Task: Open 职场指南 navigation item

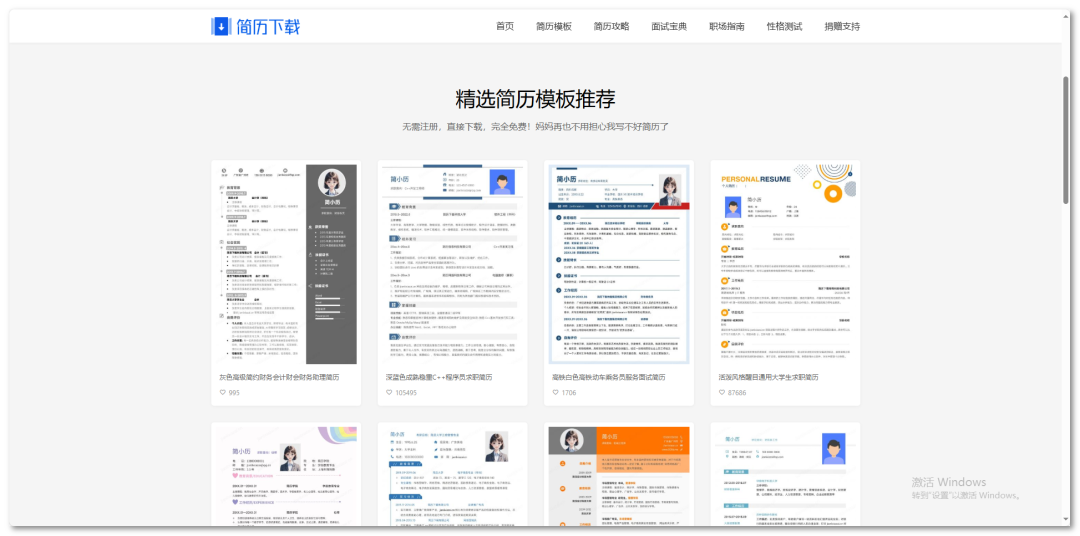Action: click(727, 27)
